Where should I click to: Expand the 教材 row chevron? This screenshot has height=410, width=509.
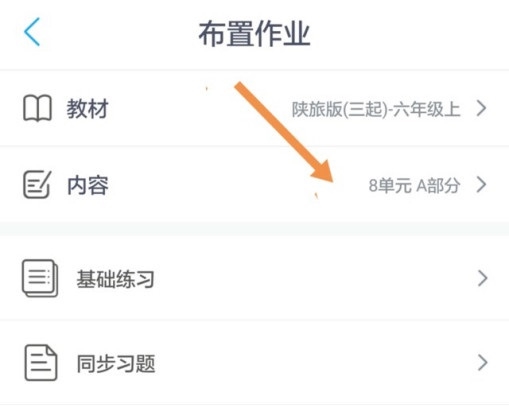[481, 108]
